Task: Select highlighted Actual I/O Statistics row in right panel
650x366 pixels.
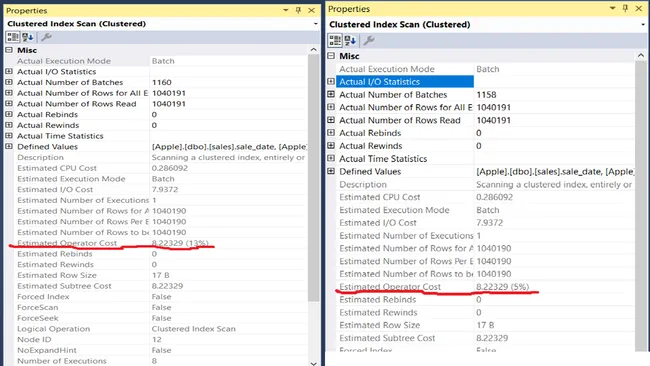Action: [x=405, y=82]
